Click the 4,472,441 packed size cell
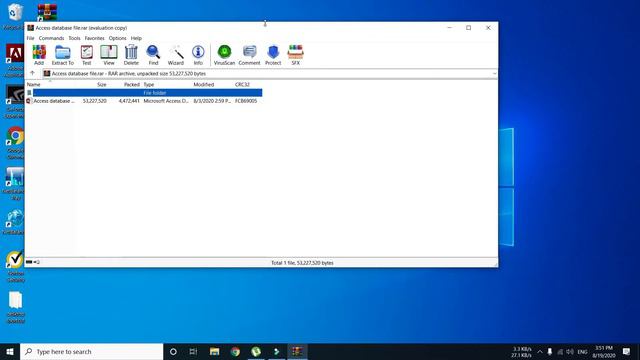This screenshot has width=640, height=360. point(129,101)
